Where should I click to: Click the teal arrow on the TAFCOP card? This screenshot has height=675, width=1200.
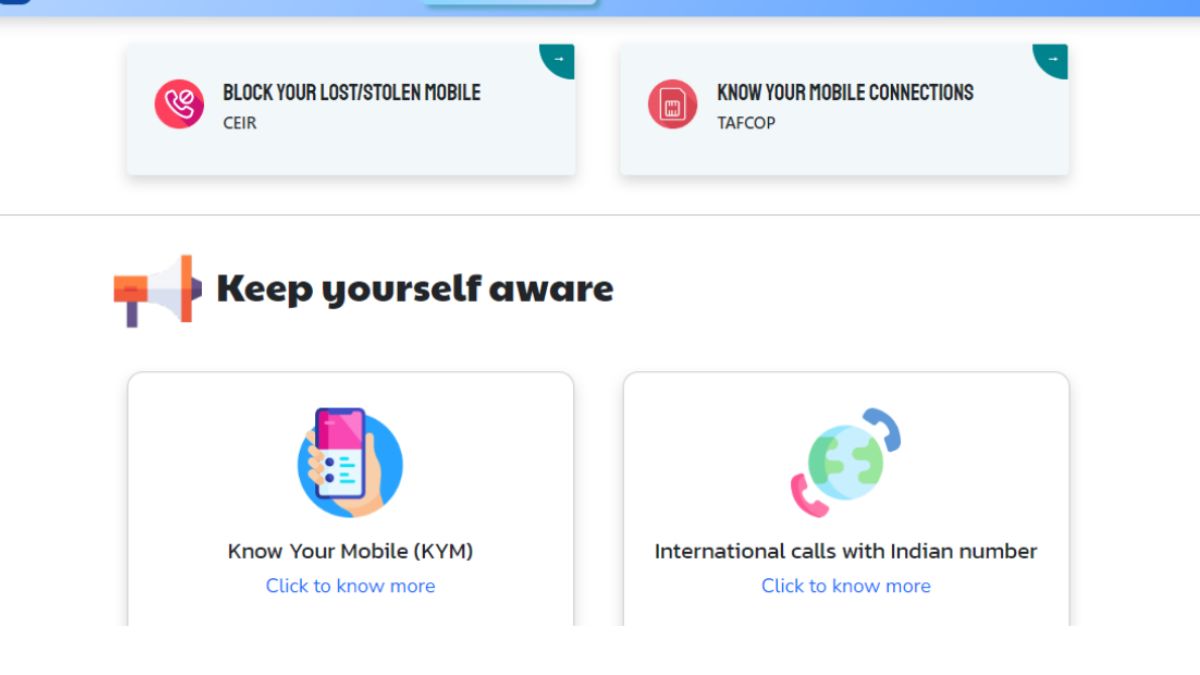click(1051, 60)
